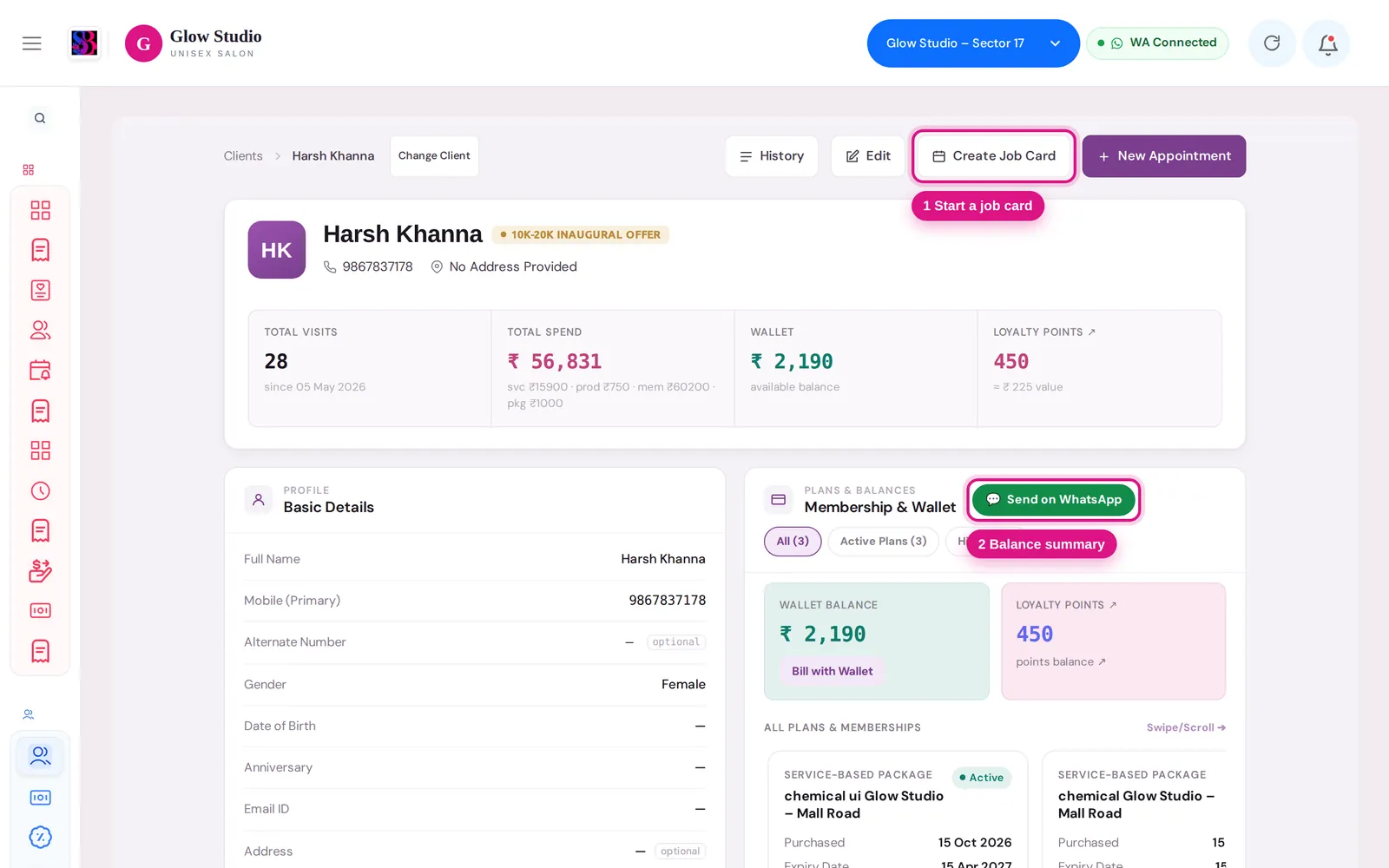This screenshot has height=868, width=1389.
Task: Click the colorful app logo icon
Action: (84, 43)
